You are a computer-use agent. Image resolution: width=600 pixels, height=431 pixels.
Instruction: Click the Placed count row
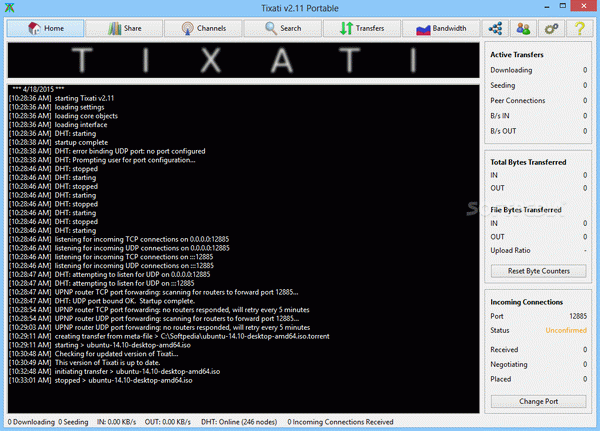pos(538,379)
